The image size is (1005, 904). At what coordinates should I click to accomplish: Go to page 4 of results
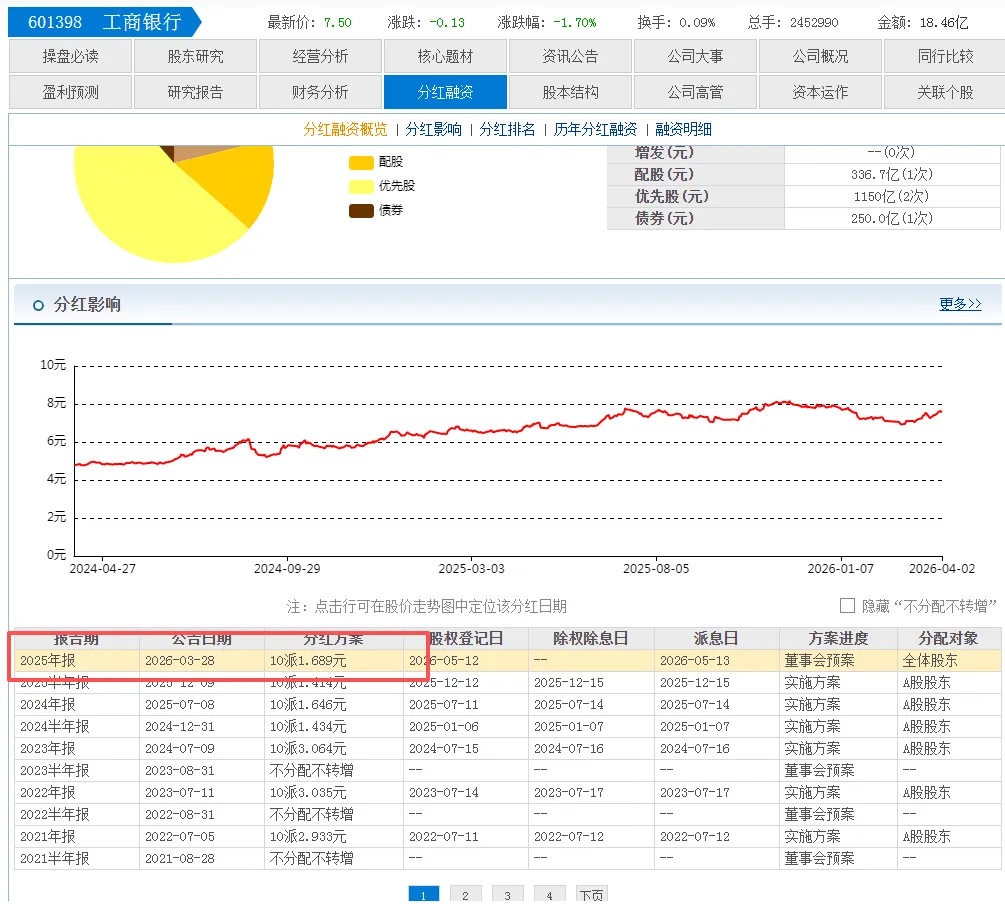(549, 894)
